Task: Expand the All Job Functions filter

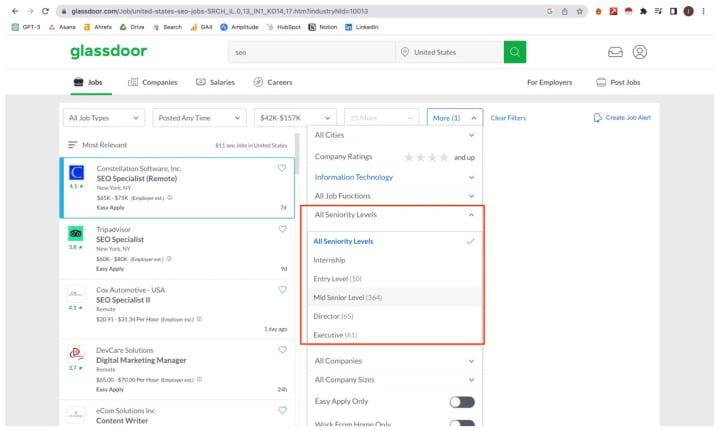Action: click(x=394, y=196)
